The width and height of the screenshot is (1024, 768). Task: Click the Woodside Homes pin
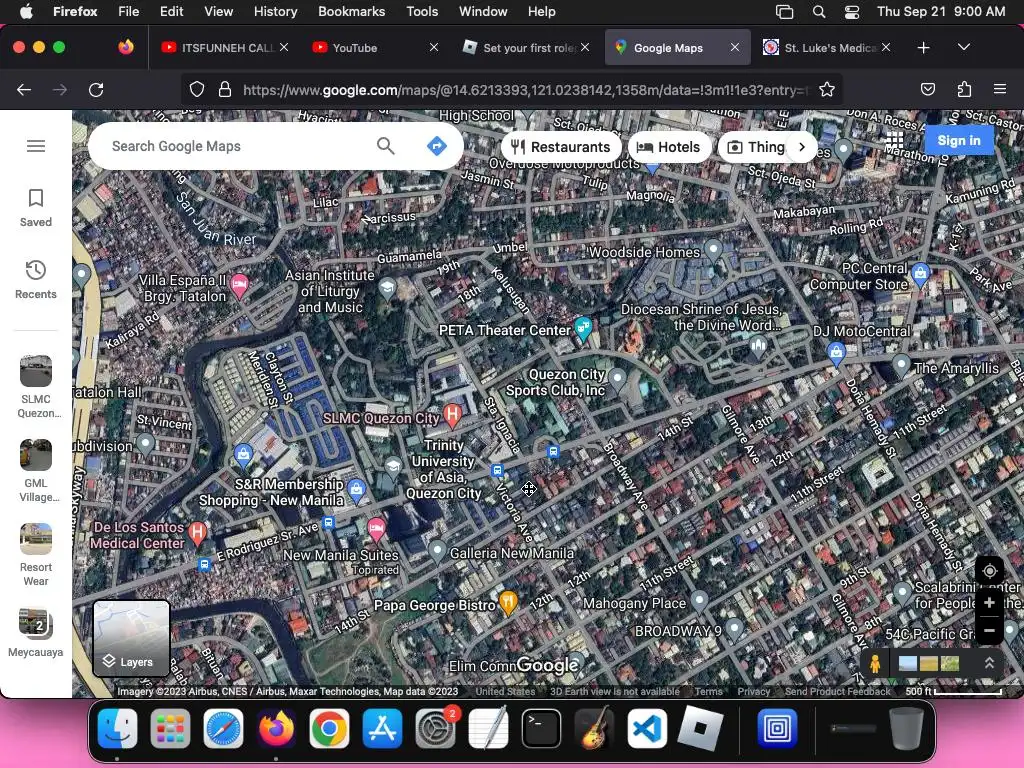713,249
